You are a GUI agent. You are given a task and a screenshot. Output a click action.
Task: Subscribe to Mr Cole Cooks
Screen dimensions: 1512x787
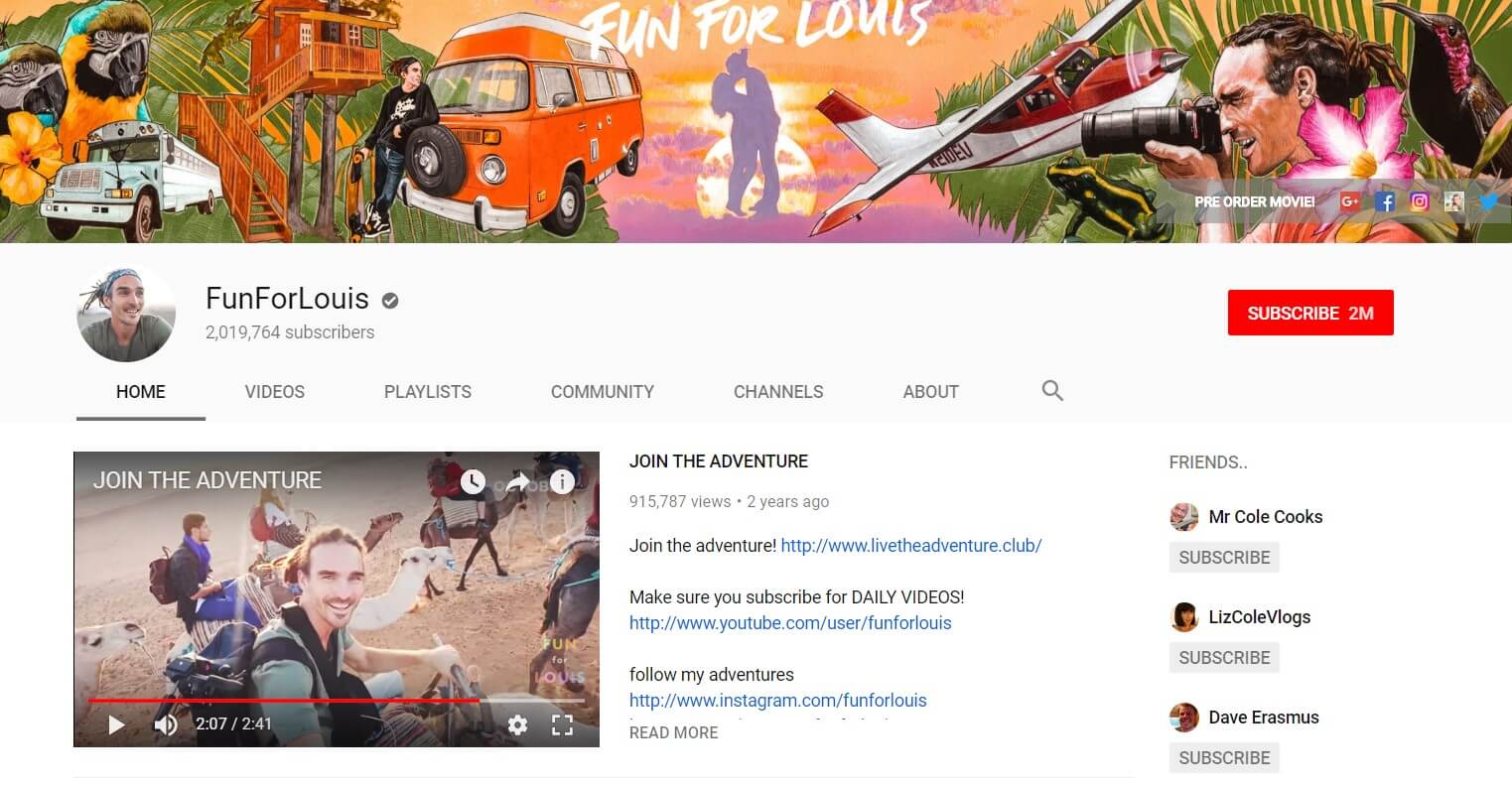click(x=1224, y=558)
